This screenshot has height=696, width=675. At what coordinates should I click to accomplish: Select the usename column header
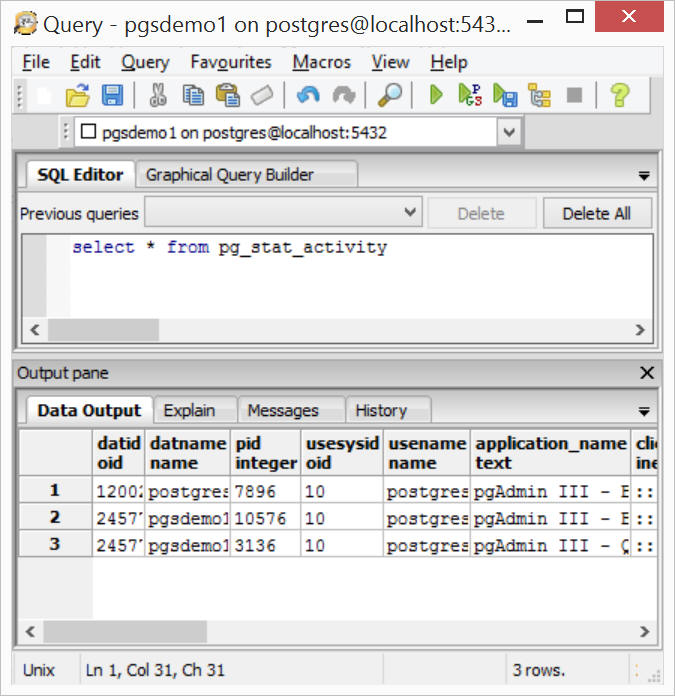[x=426, y=452]
